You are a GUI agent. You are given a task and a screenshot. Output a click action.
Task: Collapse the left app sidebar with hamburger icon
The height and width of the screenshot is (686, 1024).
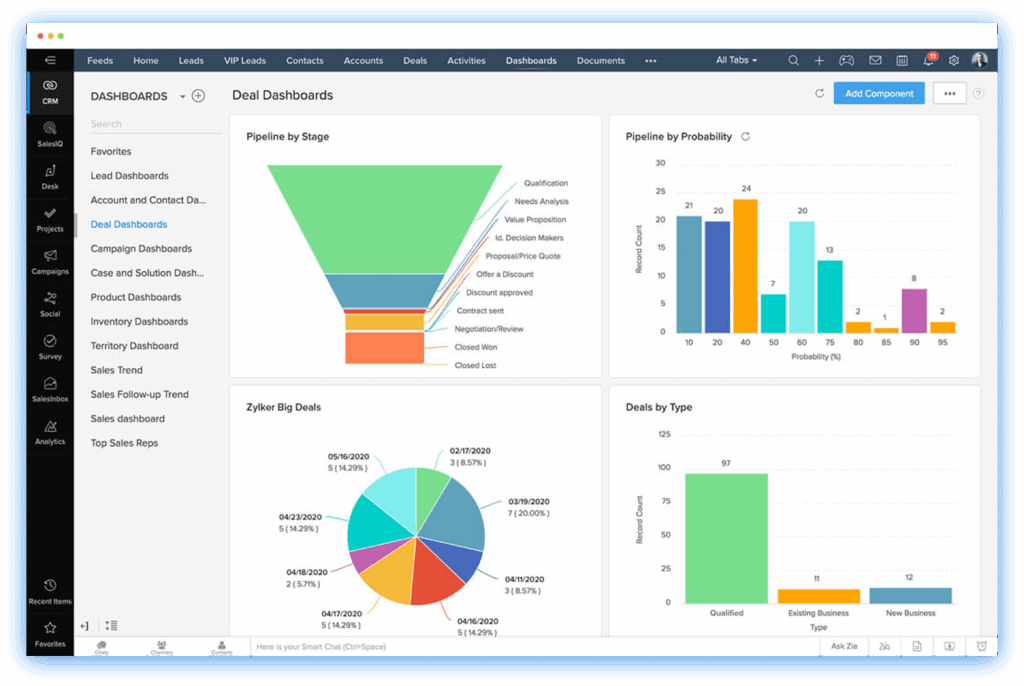50,60
